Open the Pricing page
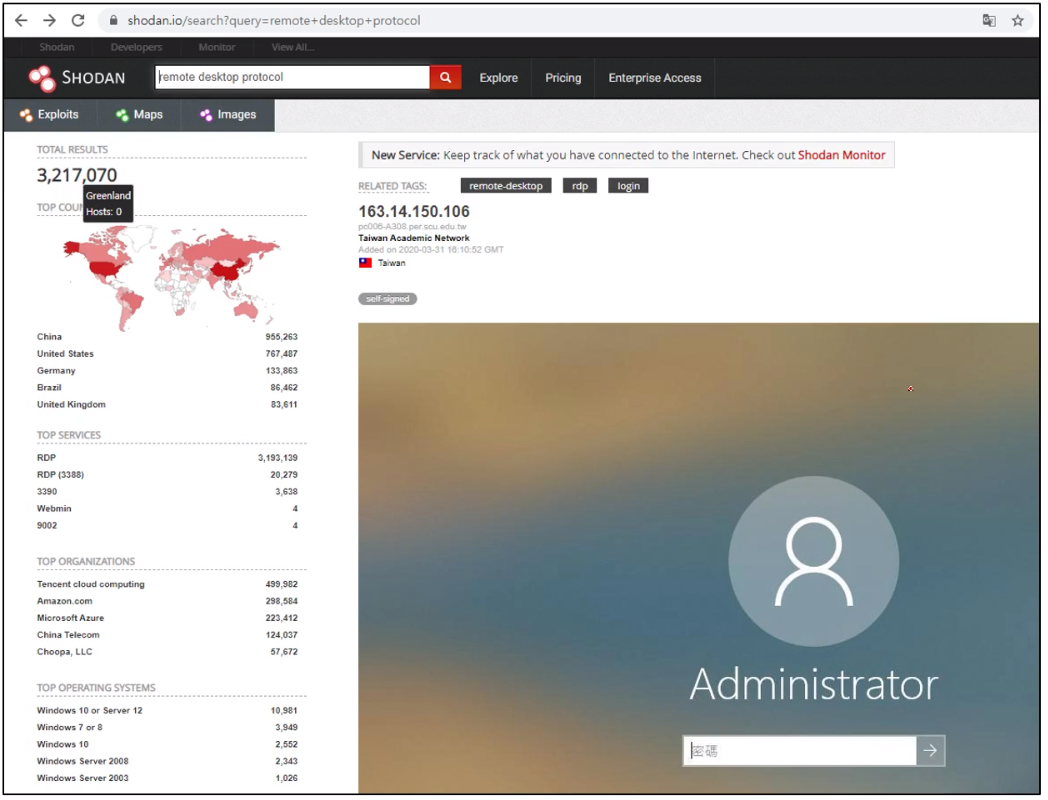 coord(563,78)
